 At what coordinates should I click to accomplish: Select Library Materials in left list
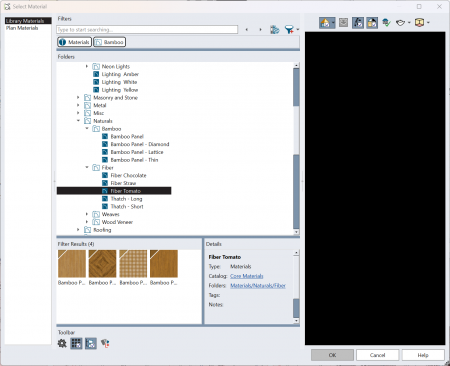click(28, 21)
